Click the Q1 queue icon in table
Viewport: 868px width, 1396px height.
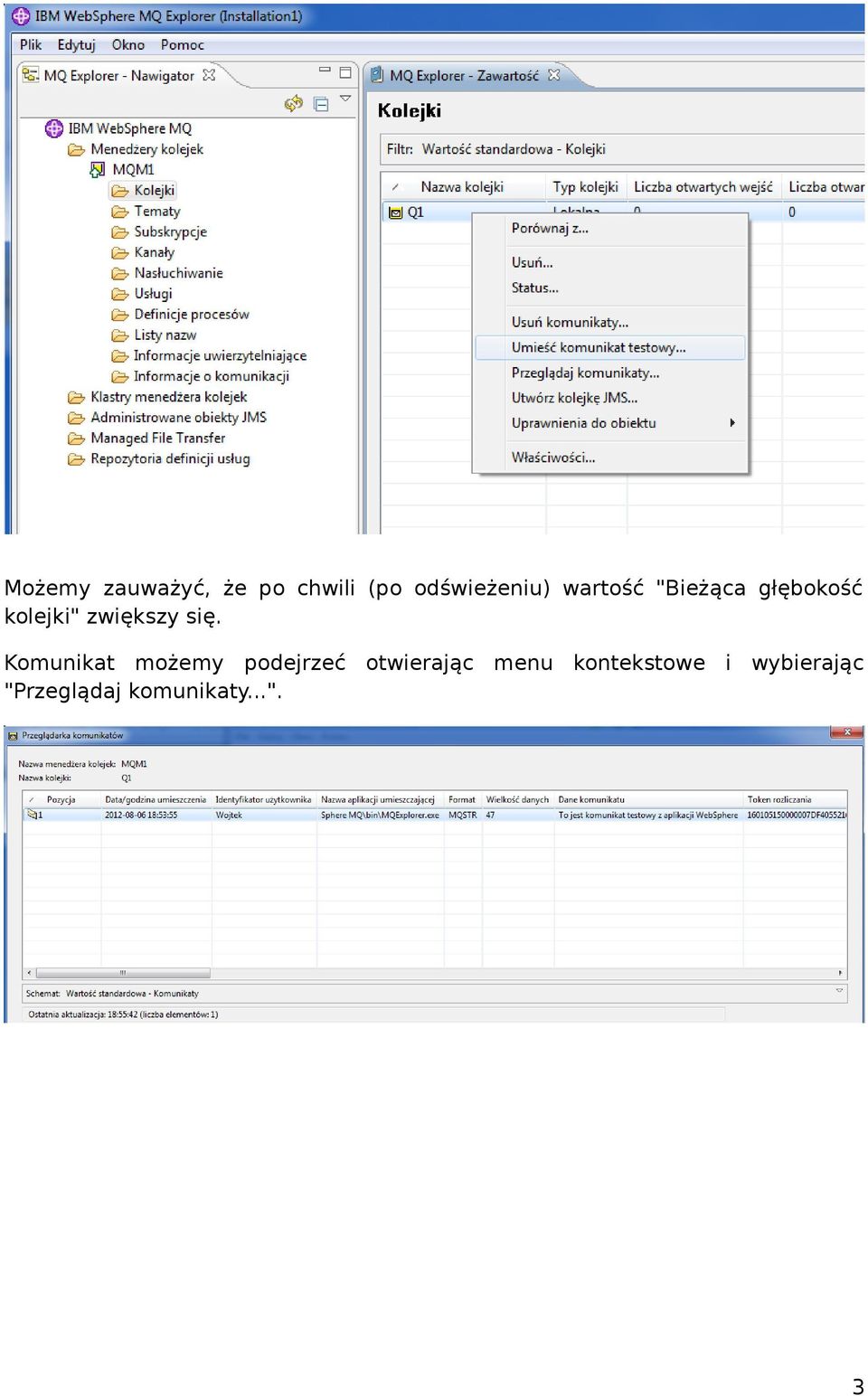[x=395, y=212]
